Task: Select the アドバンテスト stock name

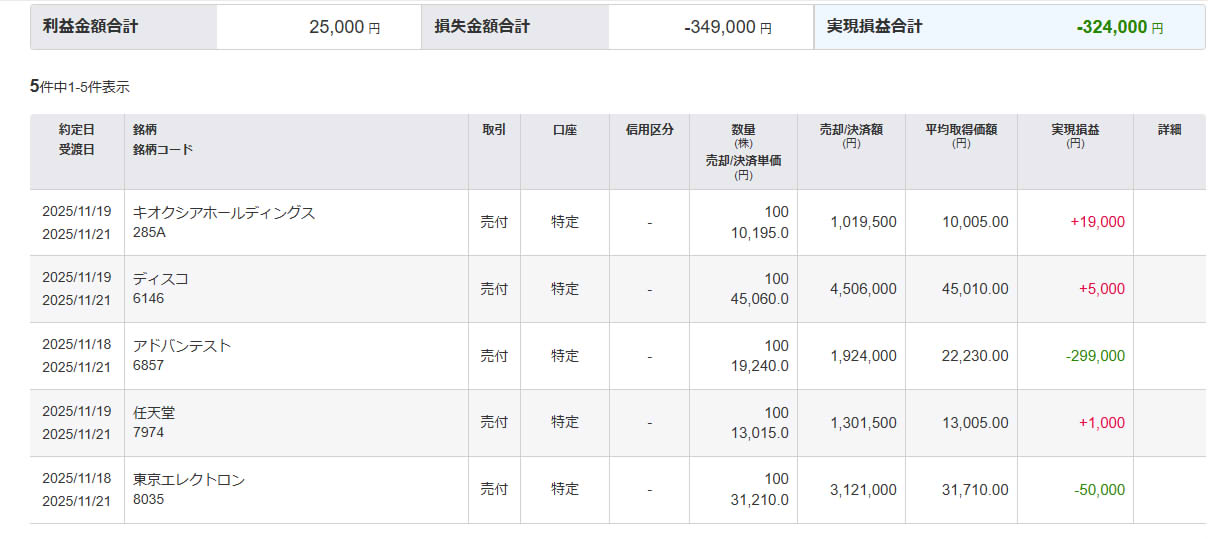Action: [x=182, y=346]
